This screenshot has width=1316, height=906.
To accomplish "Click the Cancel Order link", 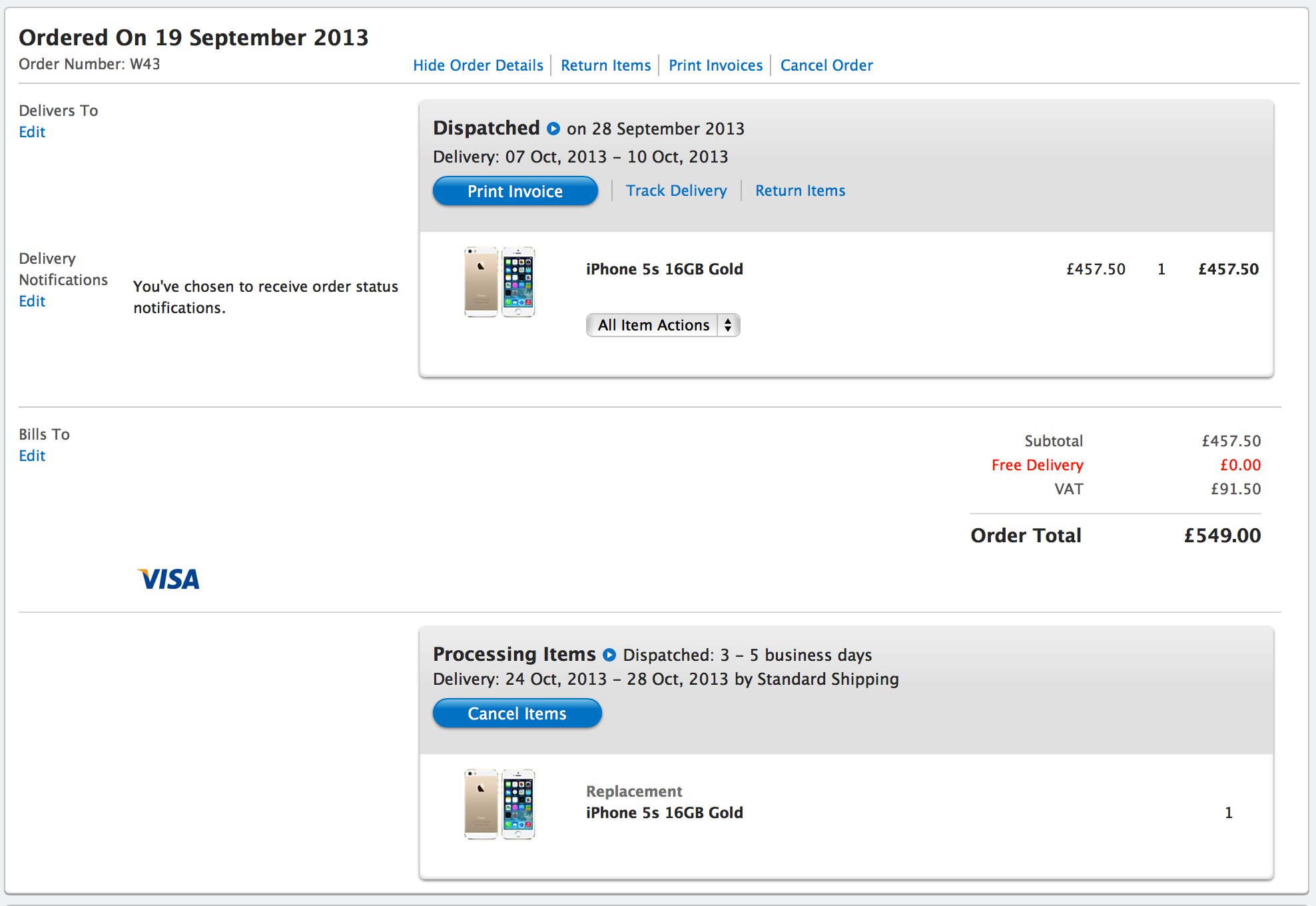I will 826,65.
